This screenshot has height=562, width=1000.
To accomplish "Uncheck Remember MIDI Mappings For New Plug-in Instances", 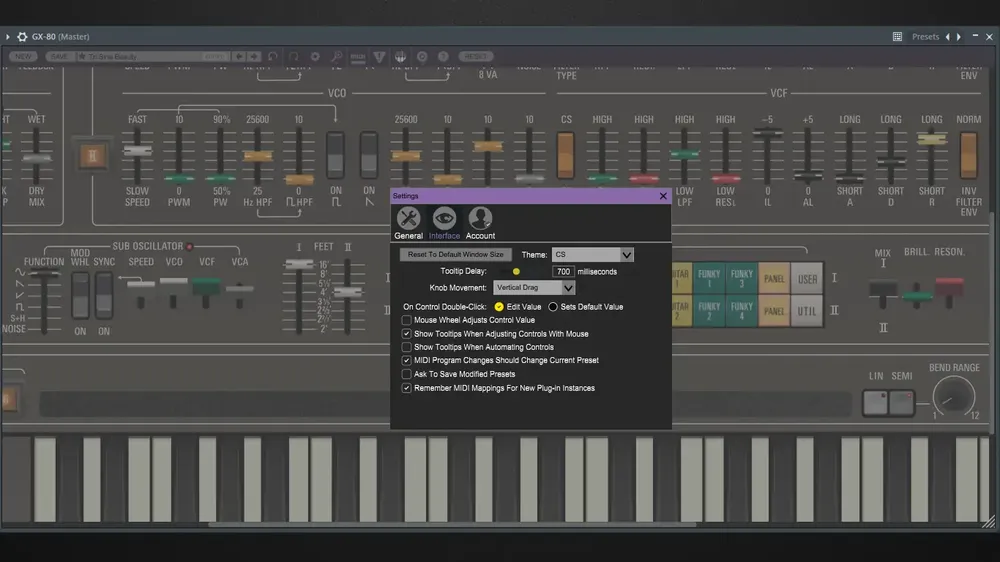I will [x=406, y=388].
